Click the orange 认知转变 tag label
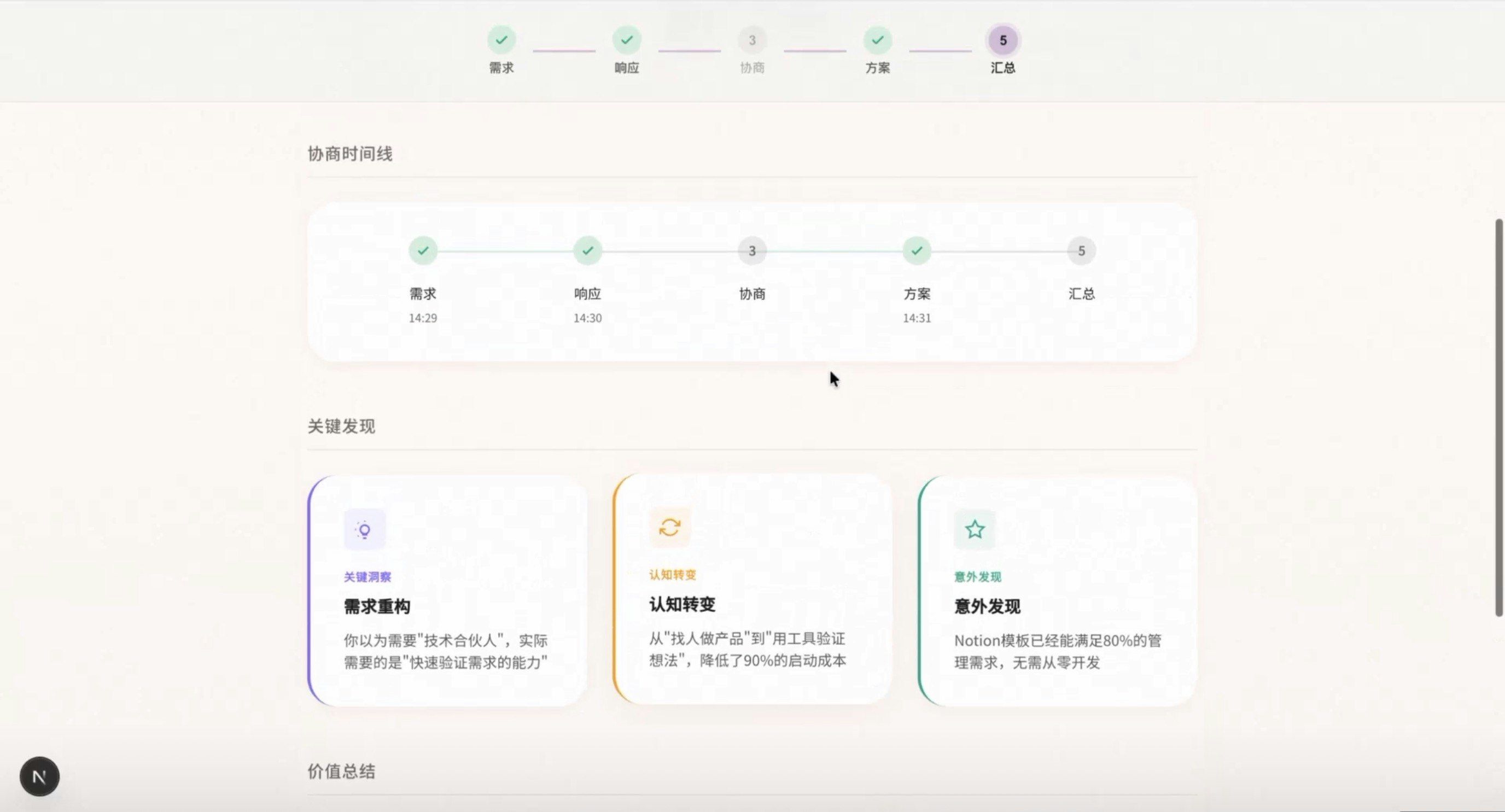Image resolution: width=1505 pixels, height=812 pixels. 672,574
